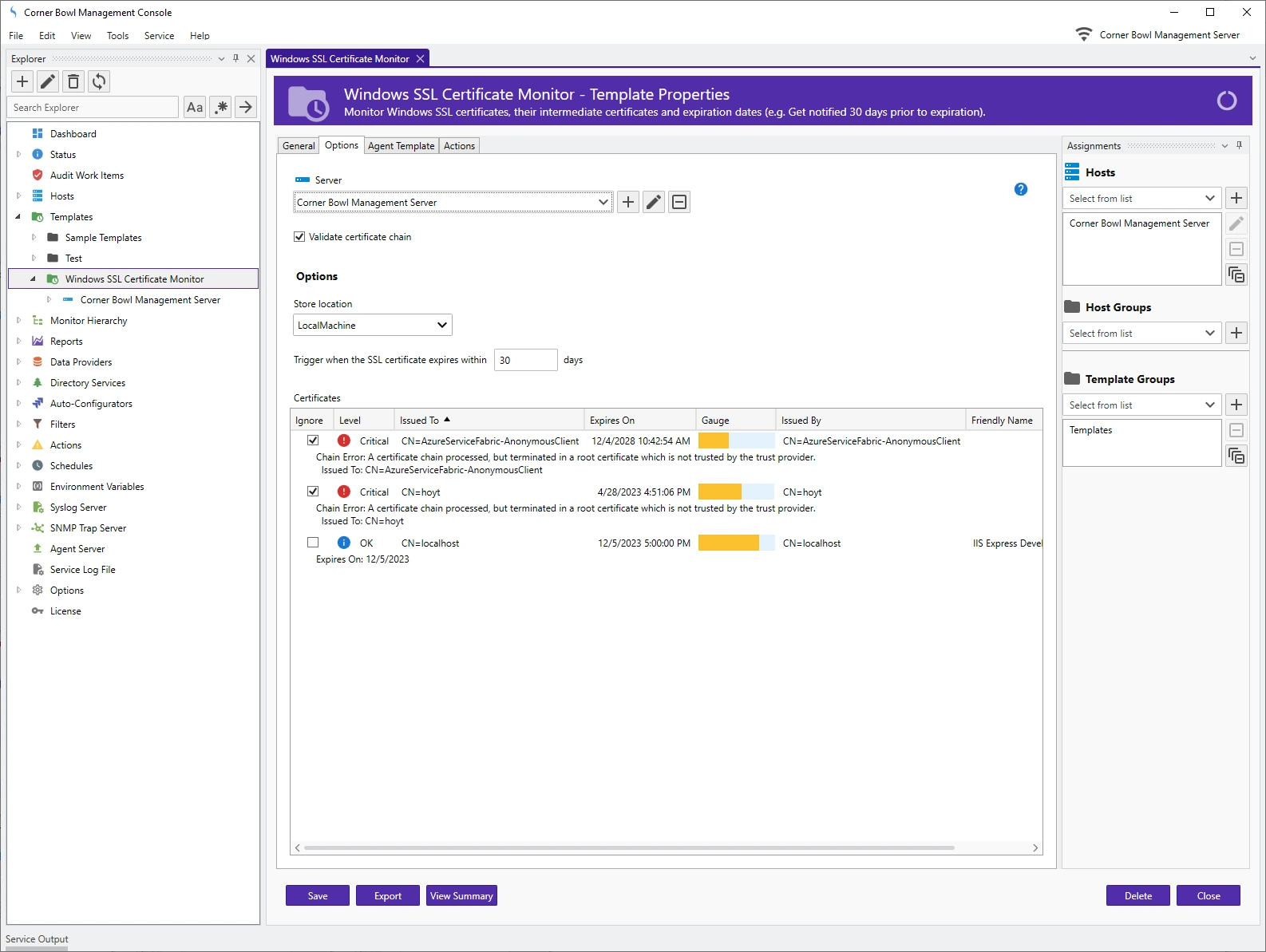Click the delete trash icon in Explorer
The image size is (1266, 952).
[73, 81]
